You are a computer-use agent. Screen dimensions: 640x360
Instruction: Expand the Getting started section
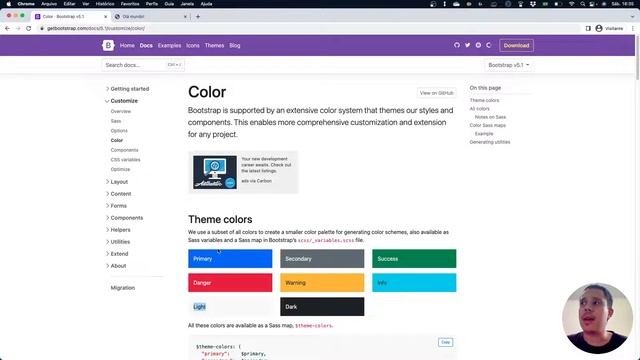coord(127,89)
